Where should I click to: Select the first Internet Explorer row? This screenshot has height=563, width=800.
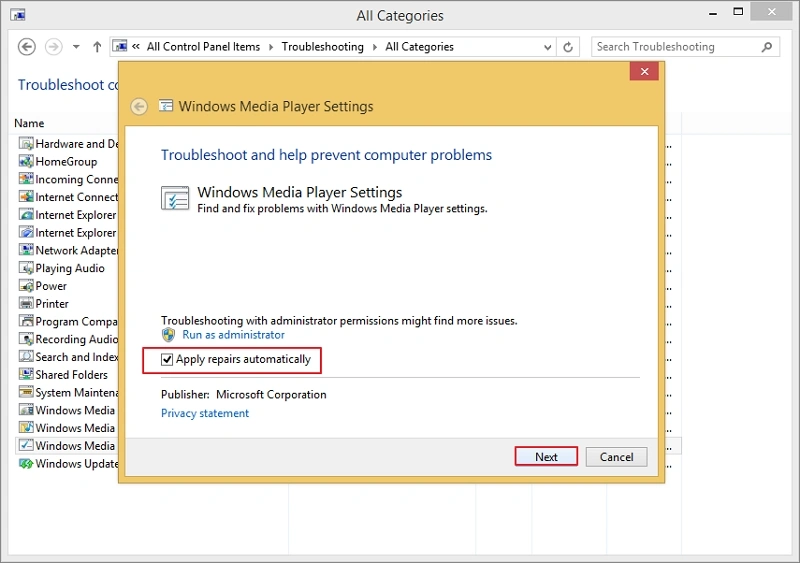[x=67, y=215]
